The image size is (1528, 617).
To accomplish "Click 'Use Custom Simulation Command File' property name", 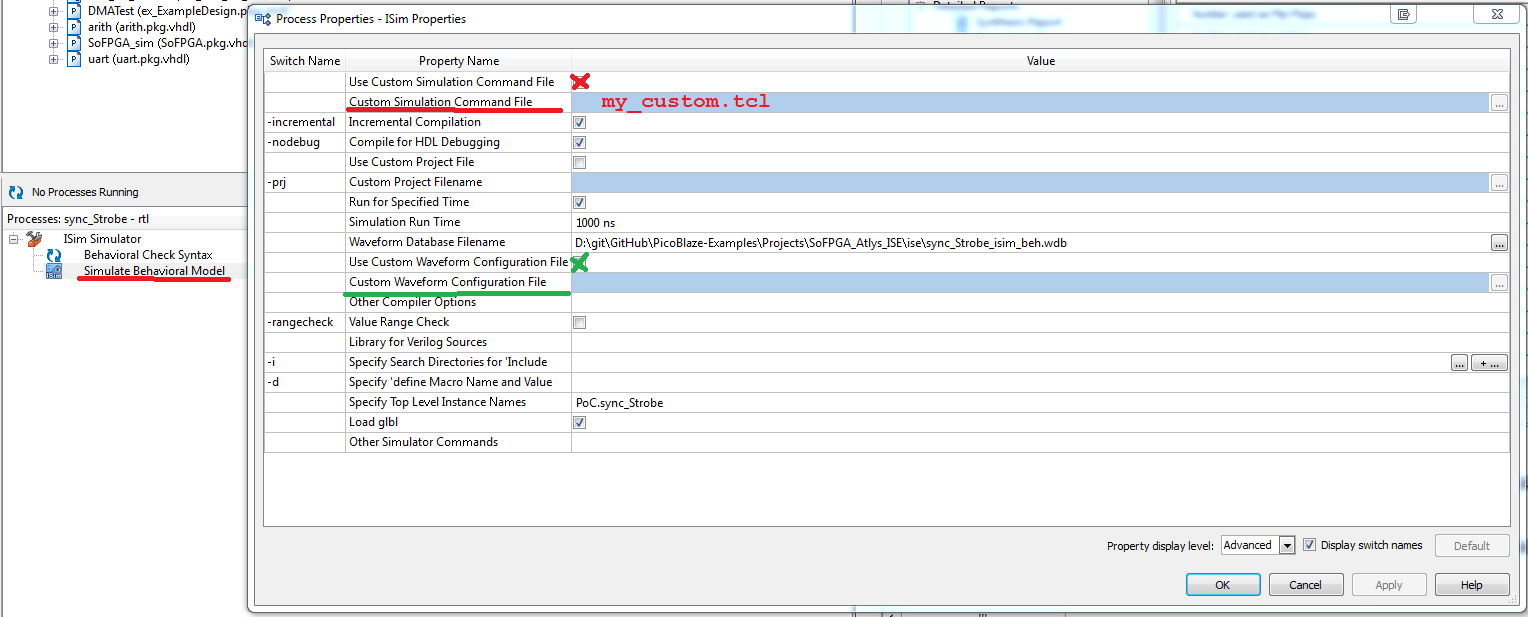I will 451,82.
